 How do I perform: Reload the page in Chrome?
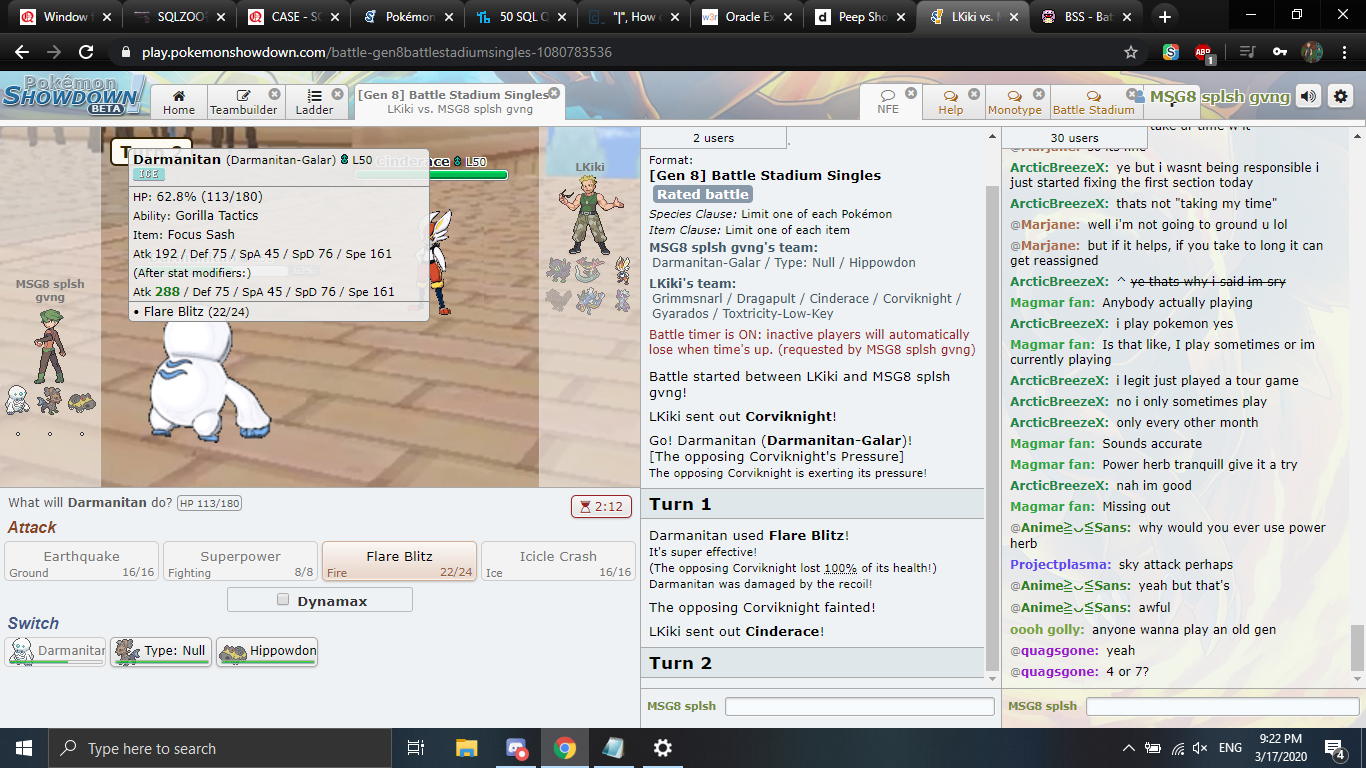(86, 52)
